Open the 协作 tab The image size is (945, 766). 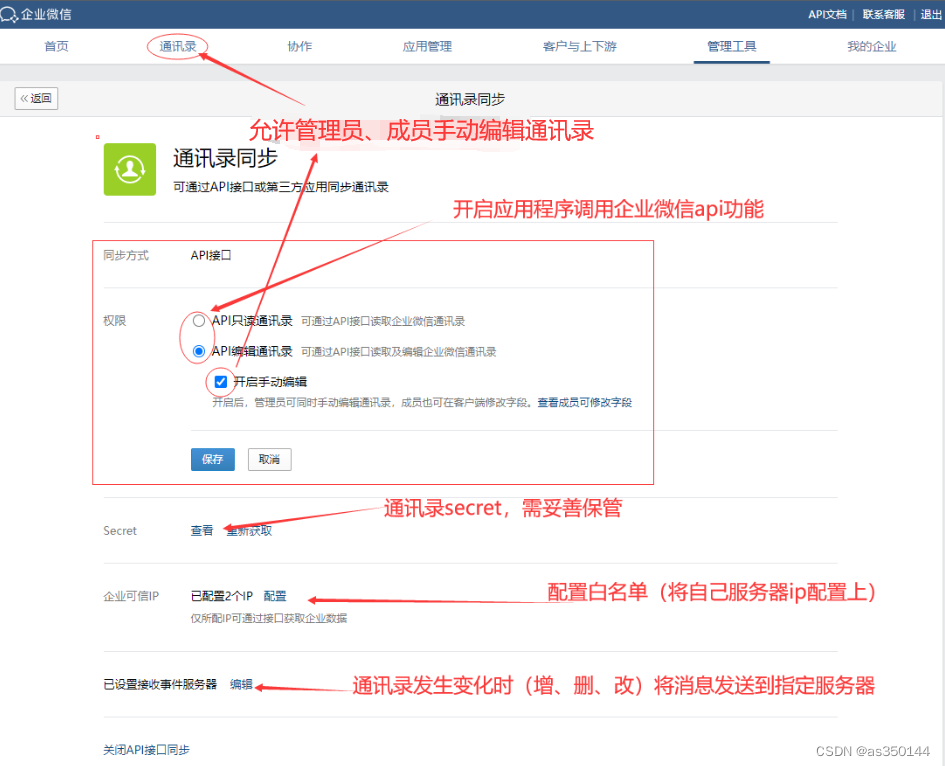pos(300,46)
